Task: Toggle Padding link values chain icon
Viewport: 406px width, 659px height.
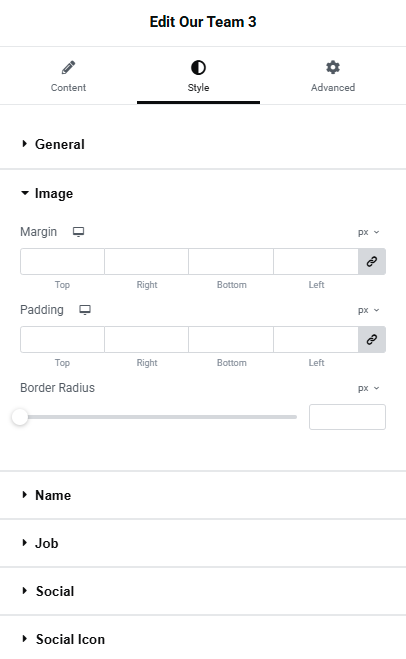Action: pos(372,340)
